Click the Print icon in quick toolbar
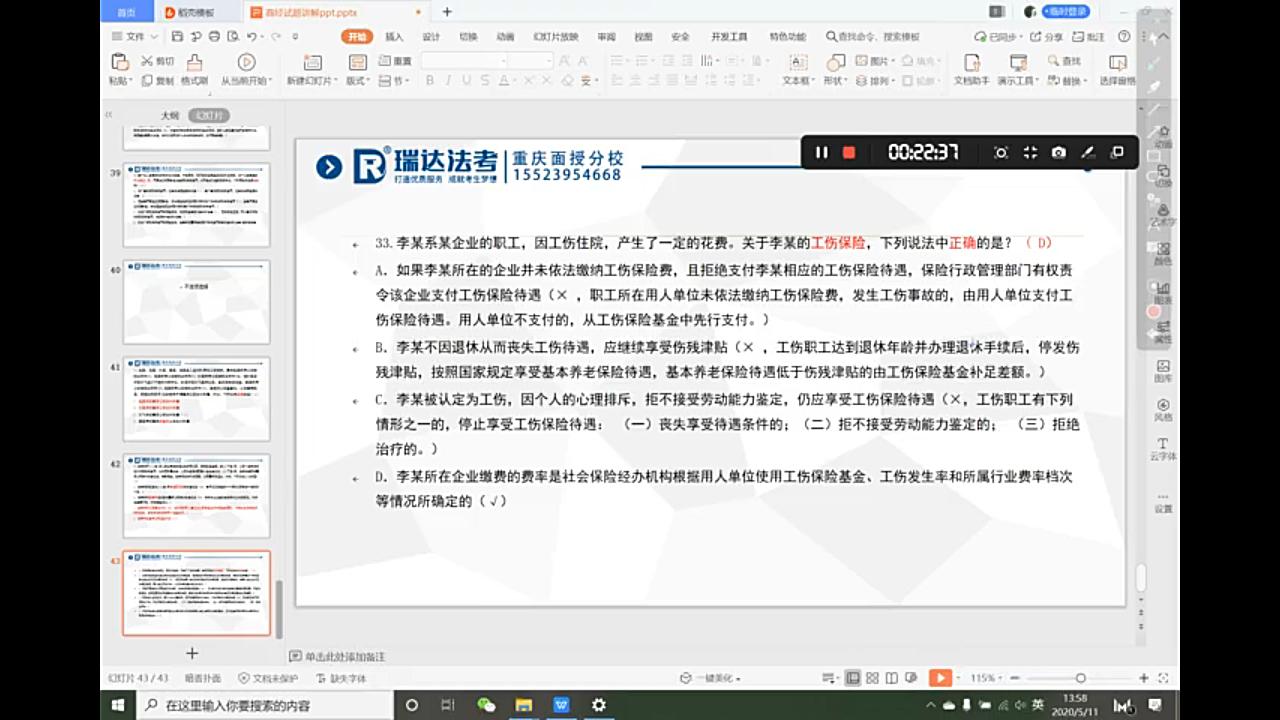The height and width of the screenshot is (720, 1280). (x=214, y=36)
